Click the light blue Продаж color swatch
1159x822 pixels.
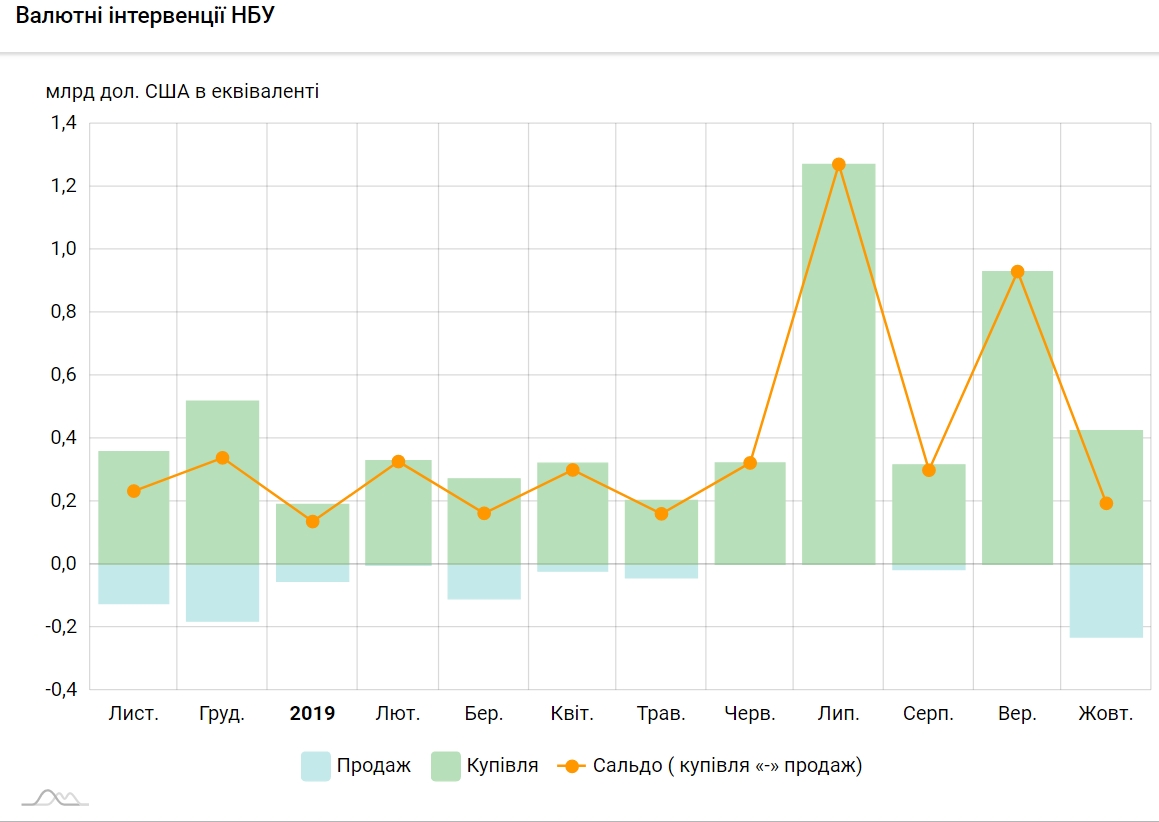tap(315, 766)
